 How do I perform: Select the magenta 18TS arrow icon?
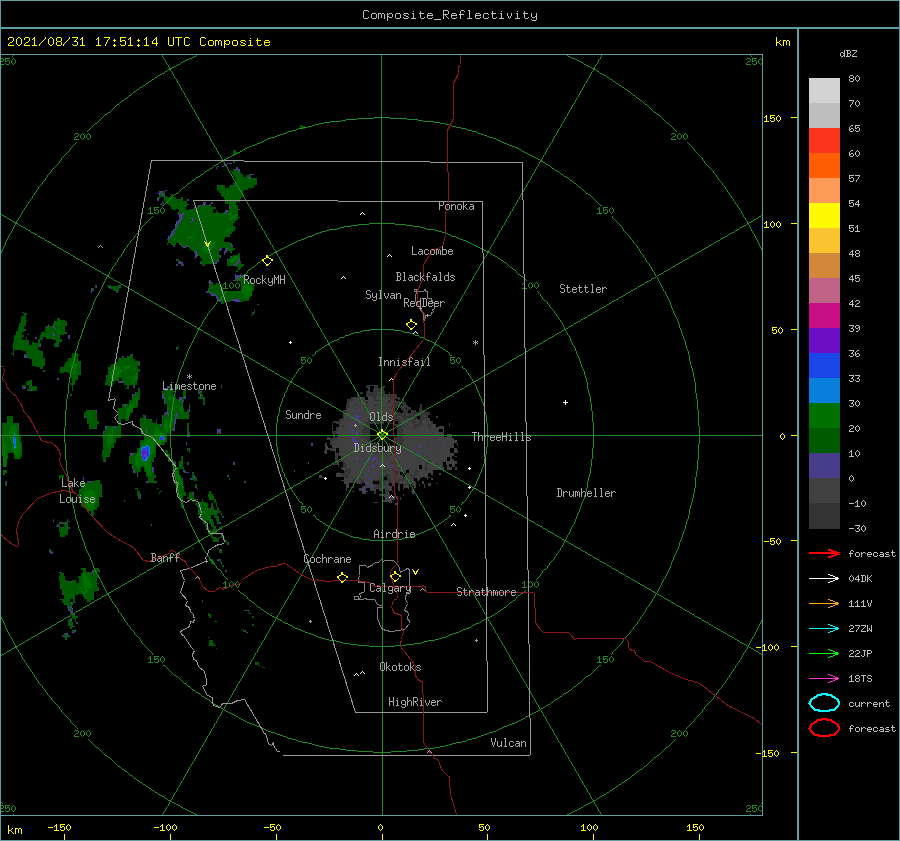click(x=824, y=679)
